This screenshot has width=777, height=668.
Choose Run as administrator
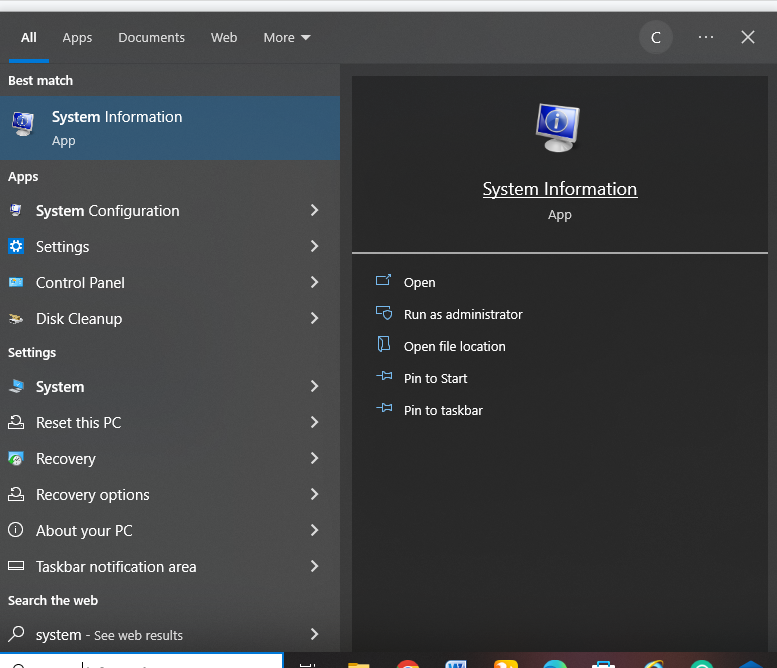pyautogui.click(x=463, y=314)
